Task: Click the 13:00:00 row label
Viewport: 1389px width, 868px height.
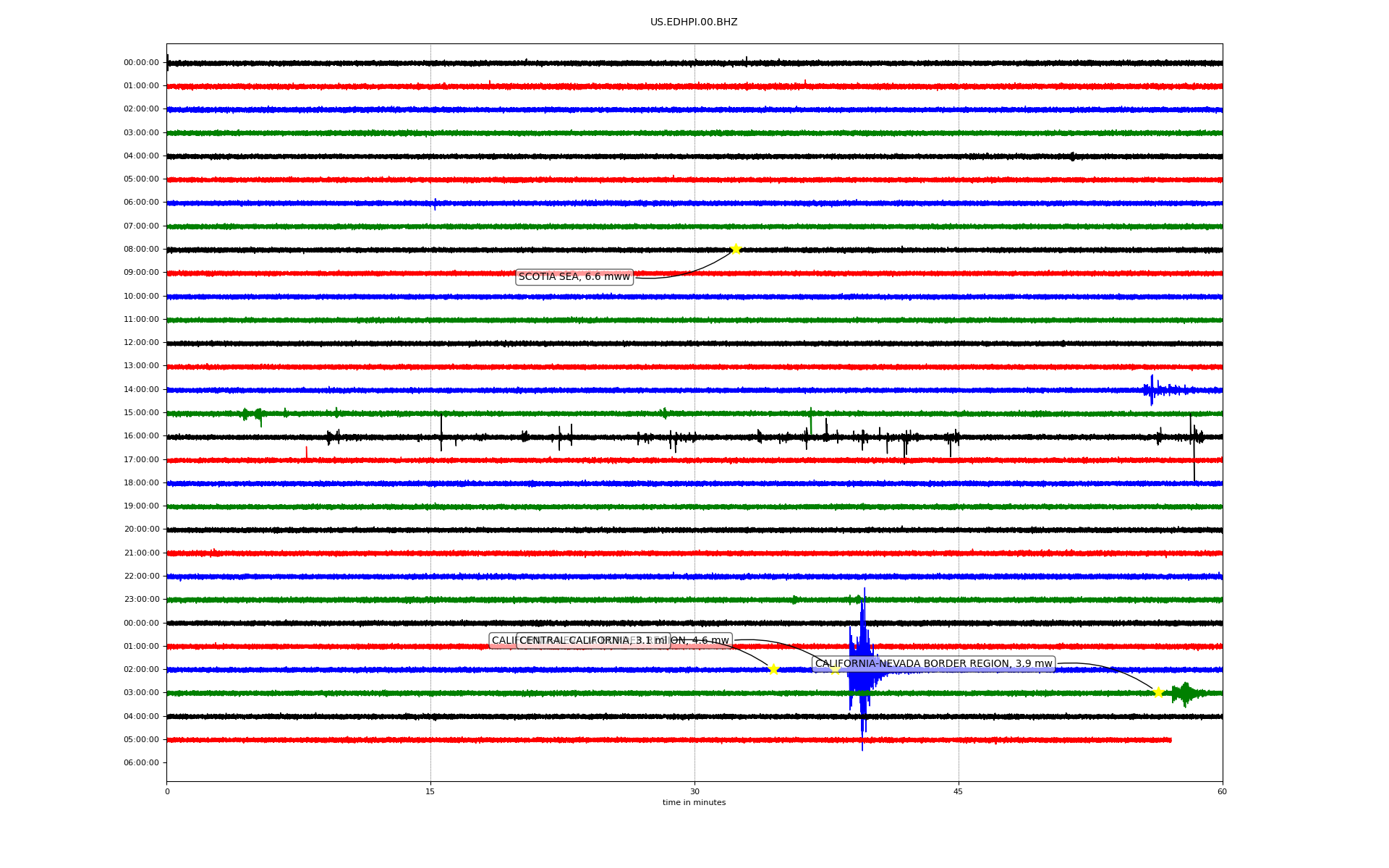Action: (141, 366)
